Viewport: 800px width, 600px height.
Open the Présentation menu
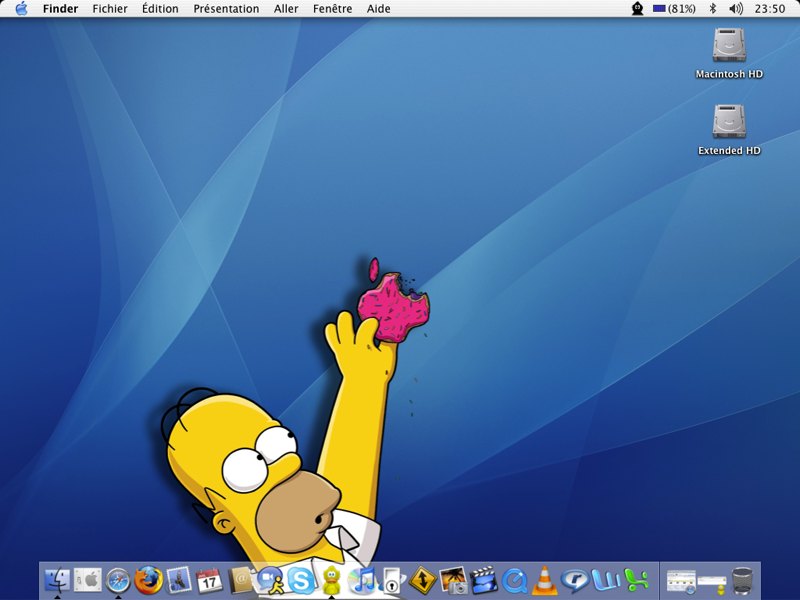226,9
